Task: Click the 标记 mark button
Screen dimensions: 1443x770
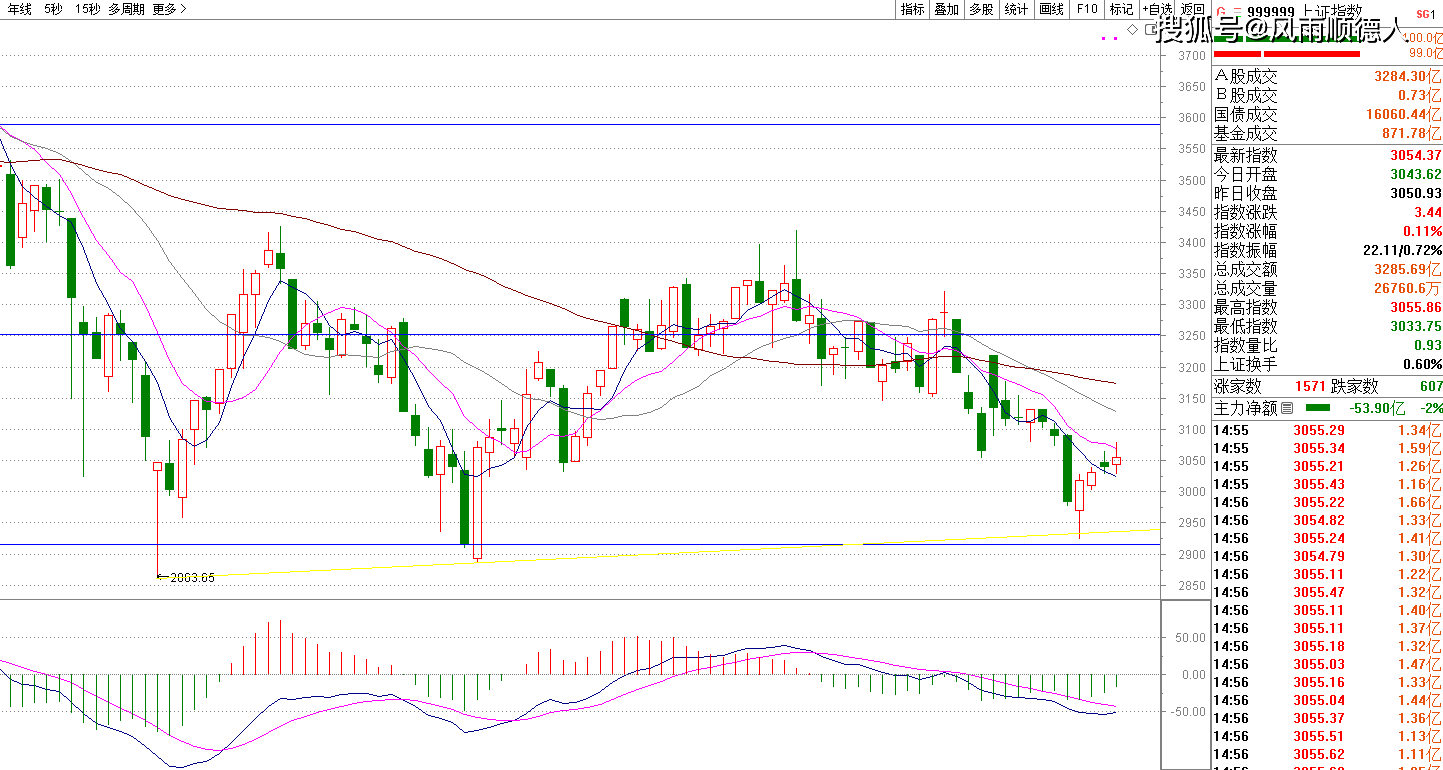Action: (x=1121, y=9)
